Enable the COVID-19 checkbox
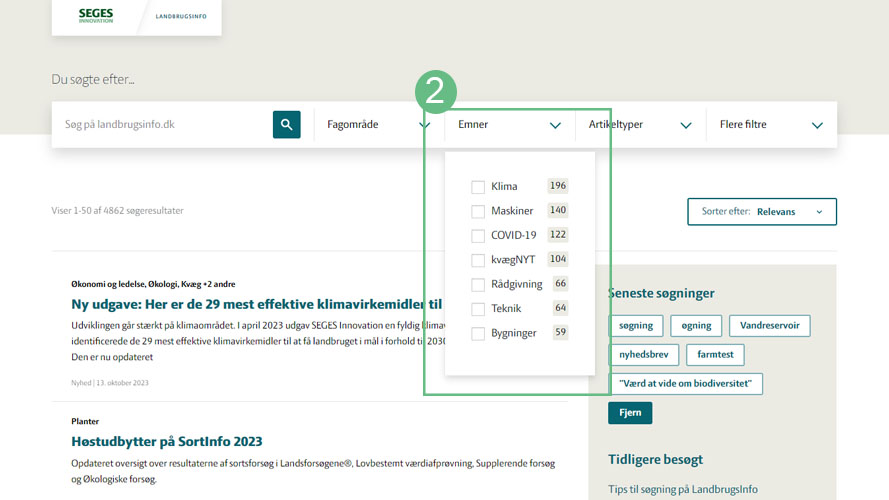Viewport: 889px width, 500px height. tap(478, 236)
